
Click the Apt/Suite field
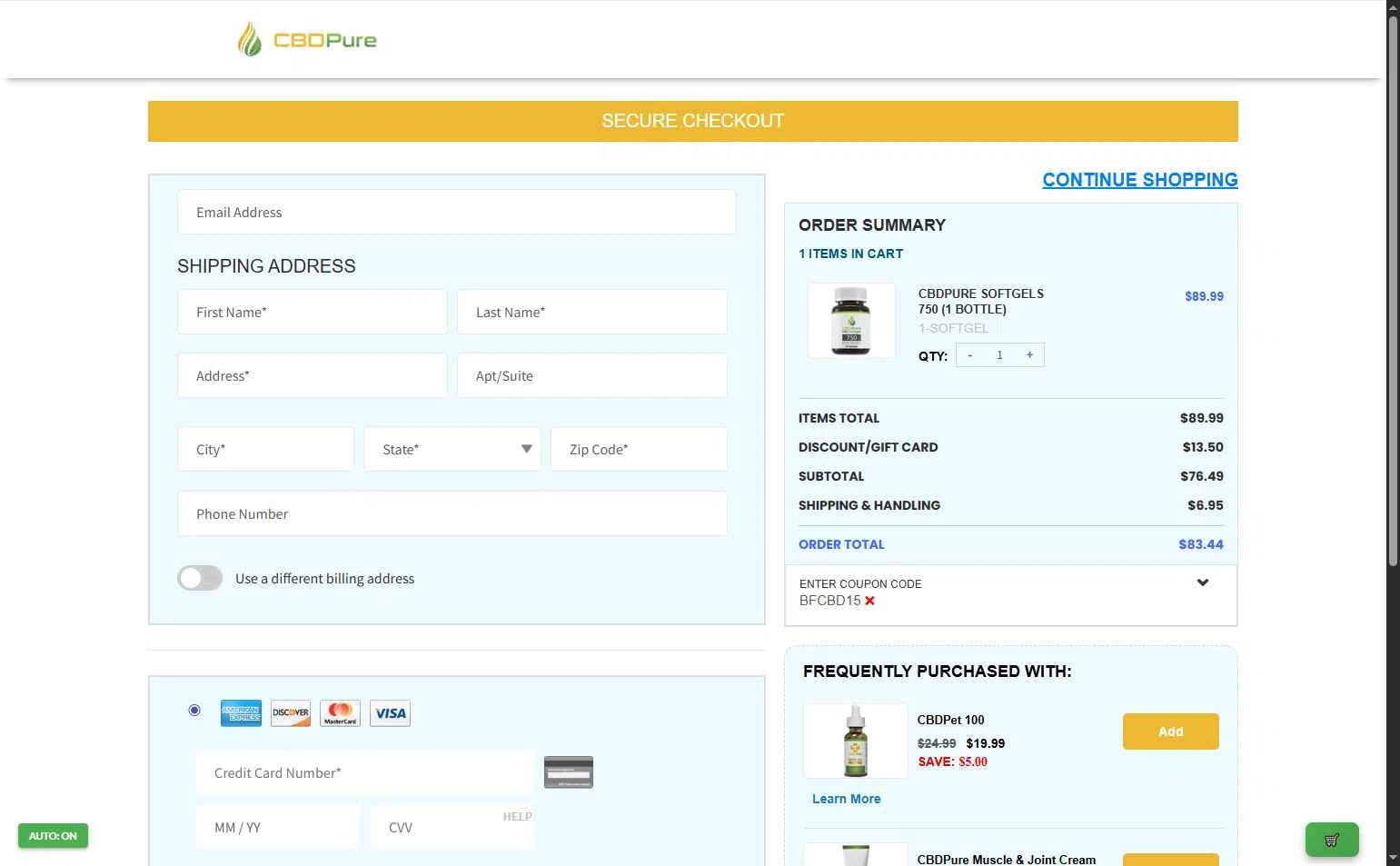(592, 375)
